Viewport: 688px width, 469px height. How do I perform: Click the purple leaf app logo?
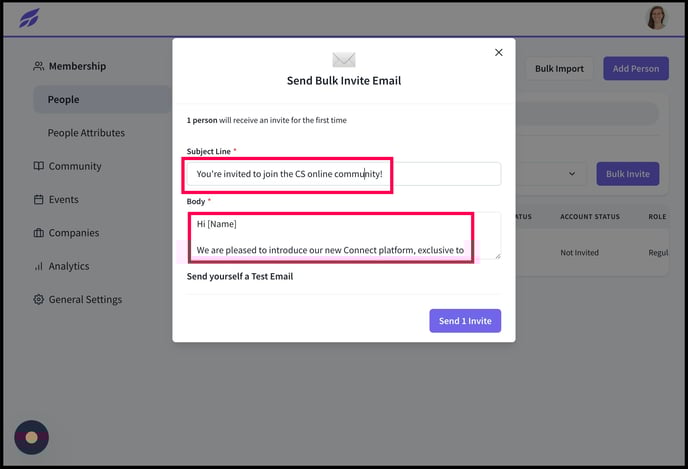[29, 18]
